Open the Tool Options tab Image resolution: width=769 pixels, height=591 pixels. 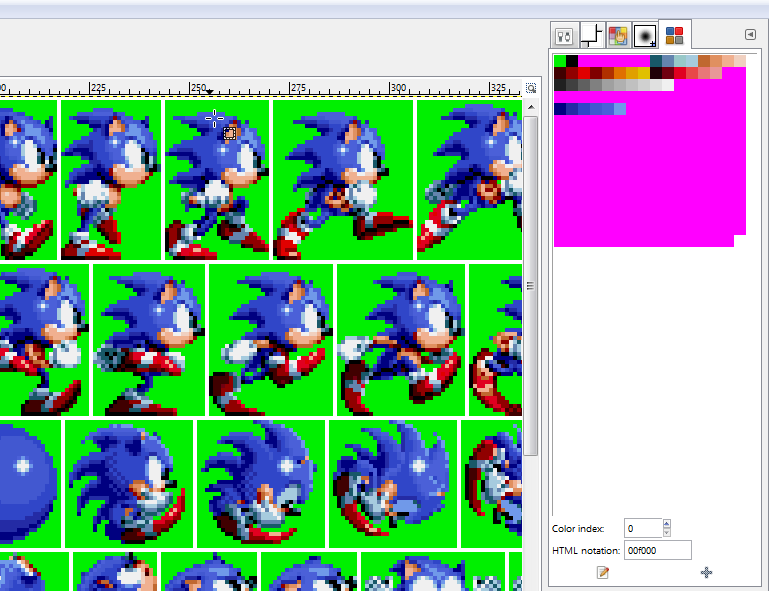click(x=564, y=36)
